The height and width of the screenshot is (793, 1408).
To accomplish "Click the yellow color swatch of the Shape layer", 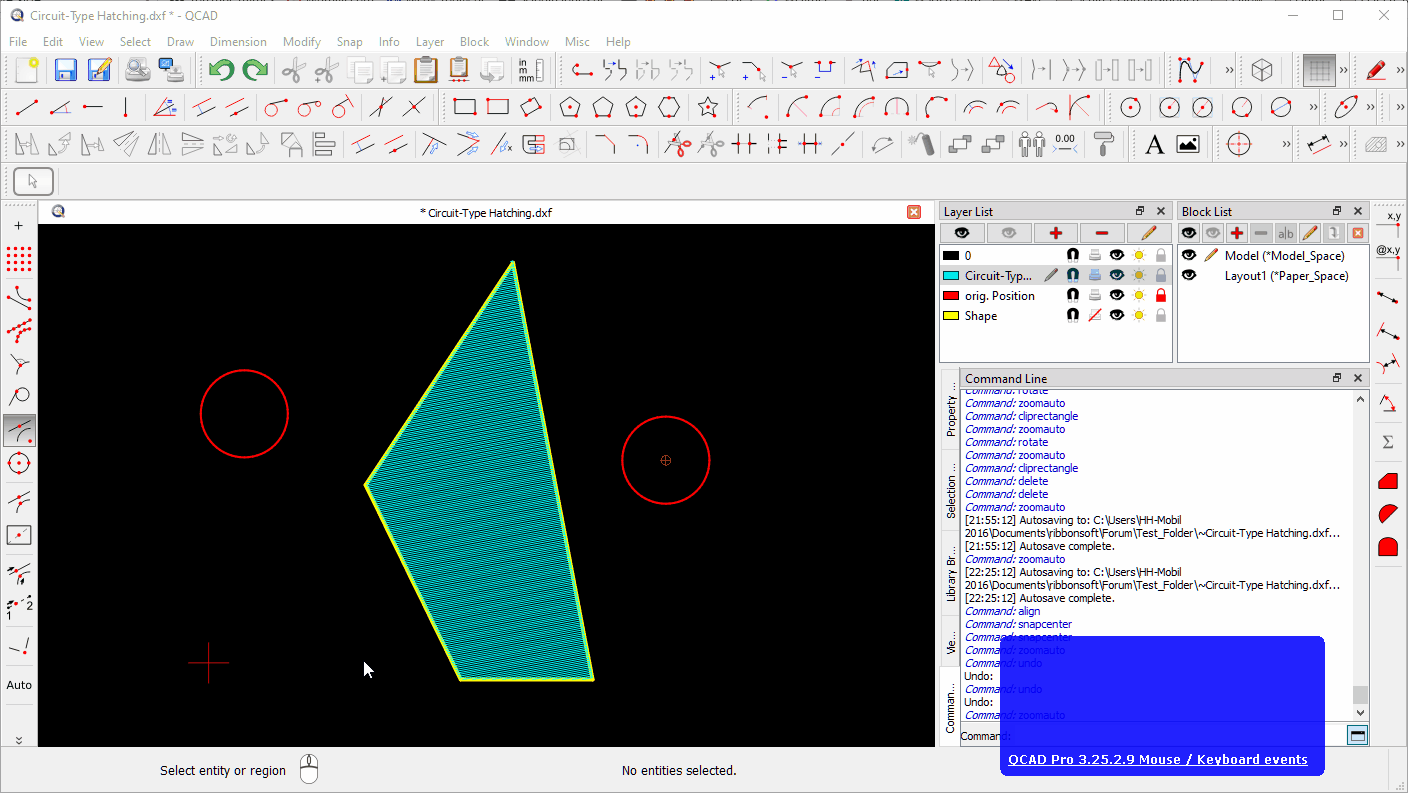I will pos(950,315).
